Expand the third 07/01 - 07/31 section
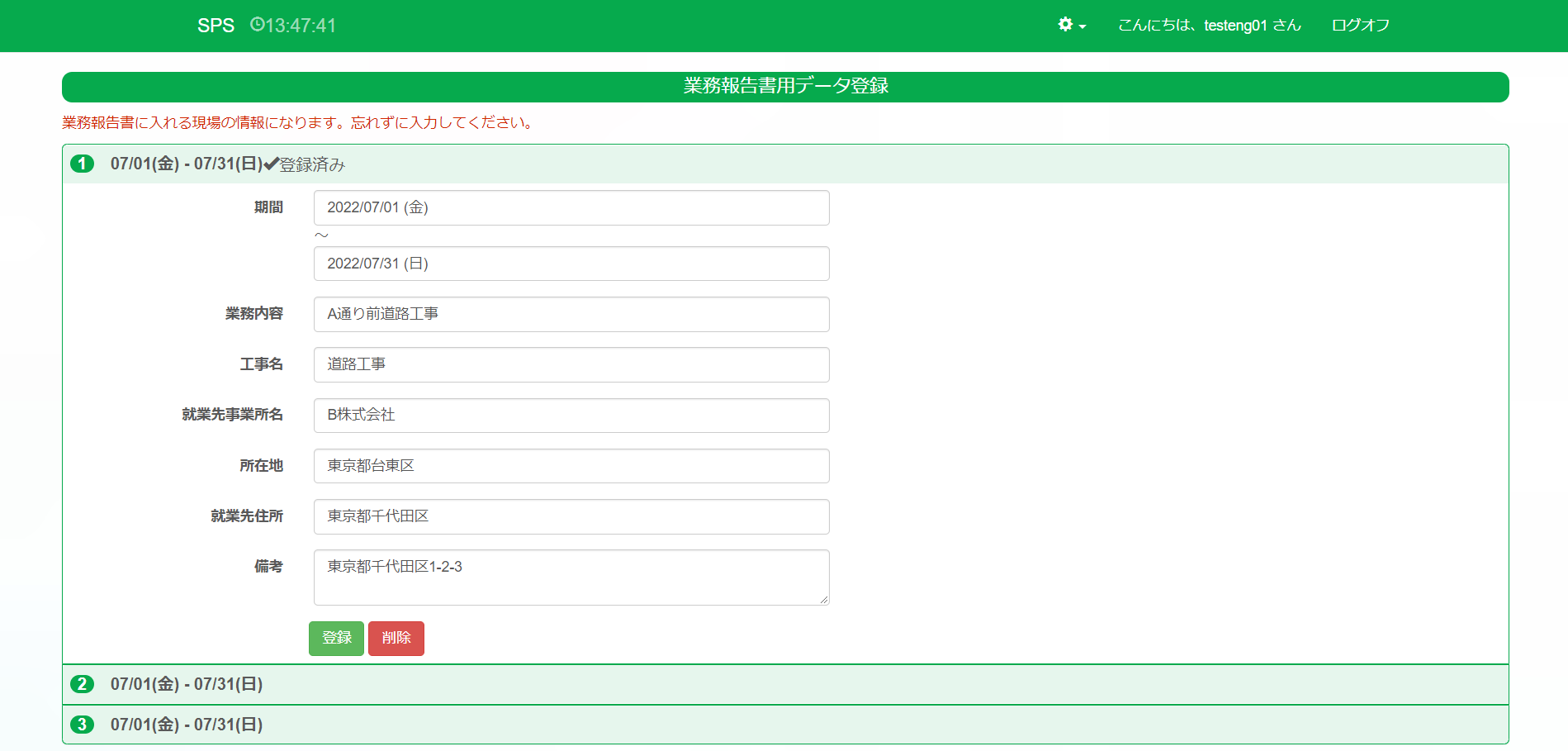The height and width of the screenshot is (751, 1568). pos(186,725)
